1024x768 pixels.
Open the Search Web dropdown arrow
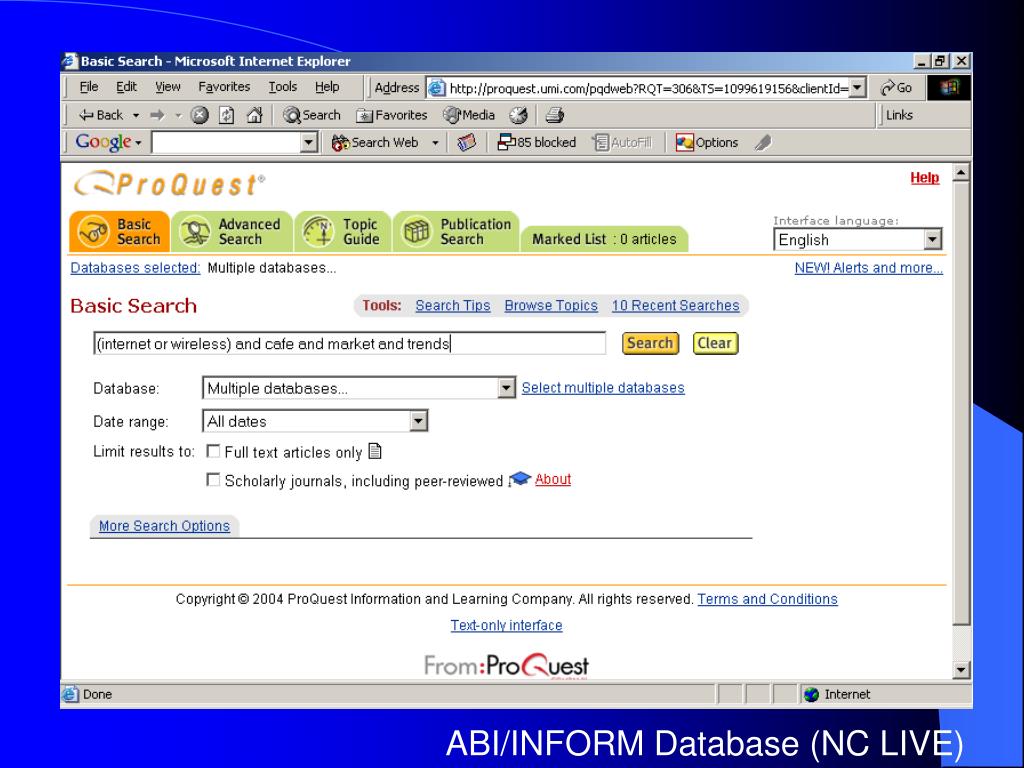435,142
